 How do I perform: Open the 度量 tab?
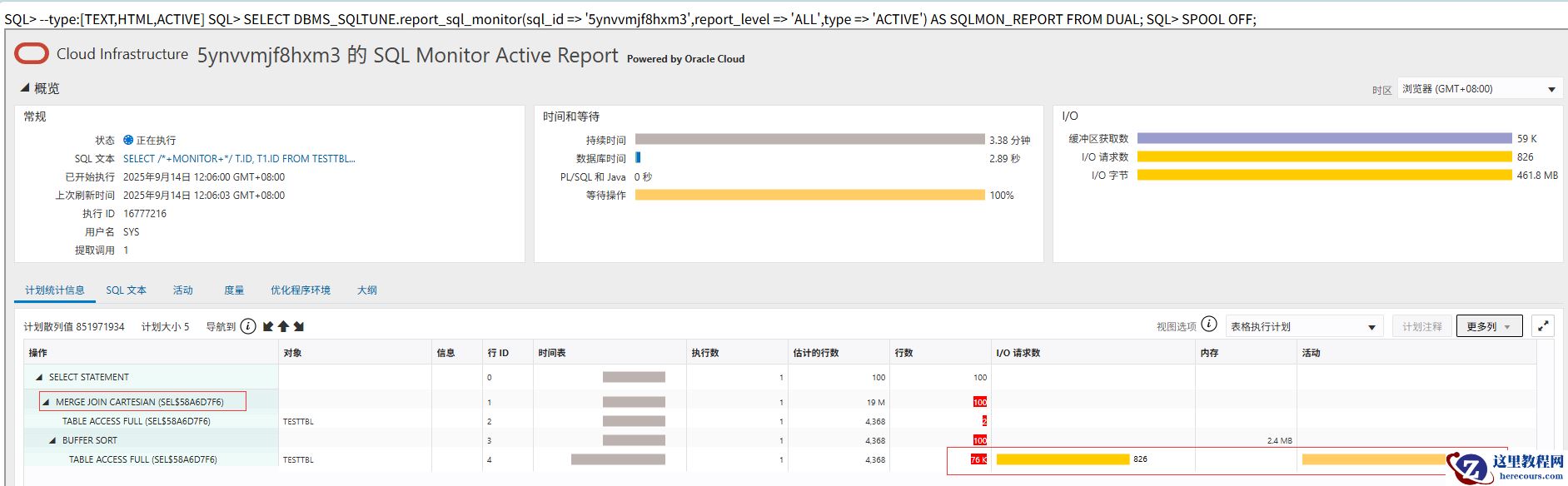pyautogui.click(x=234, y=290)
